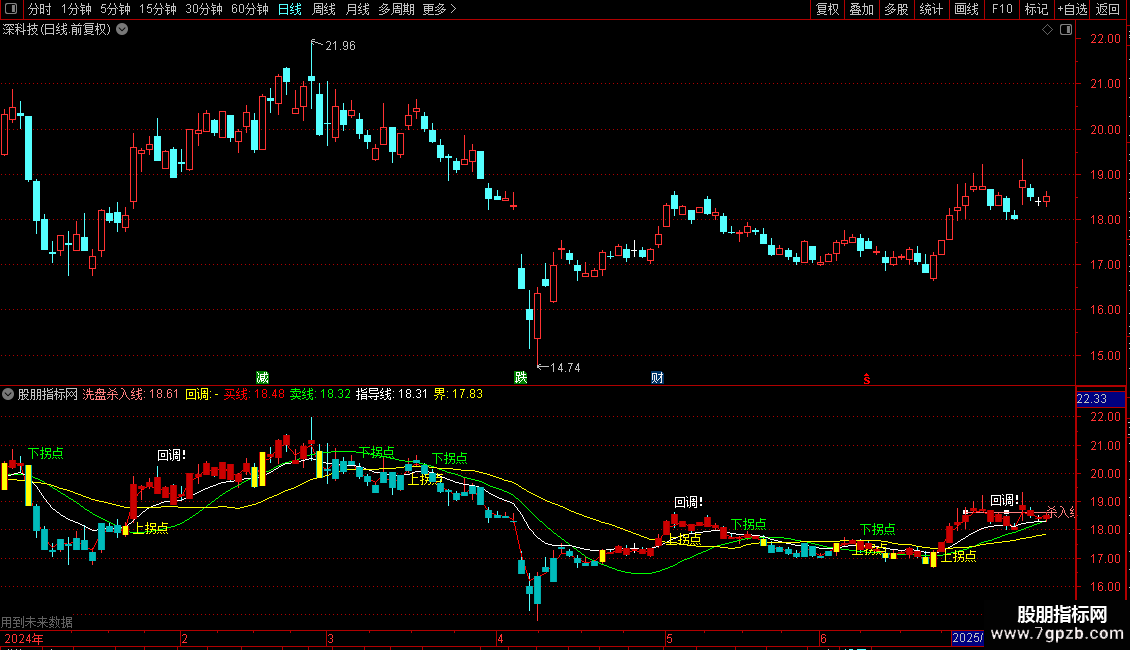Image resolution: width=1130 pixels, height=650 pixels.
Task: Add stock via +自选 button
Action: [1072, 9]
